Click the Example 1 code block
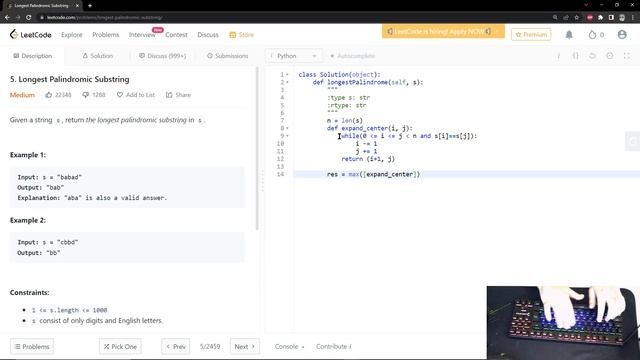This screenshot has width=640, height=360. (127, 187)
